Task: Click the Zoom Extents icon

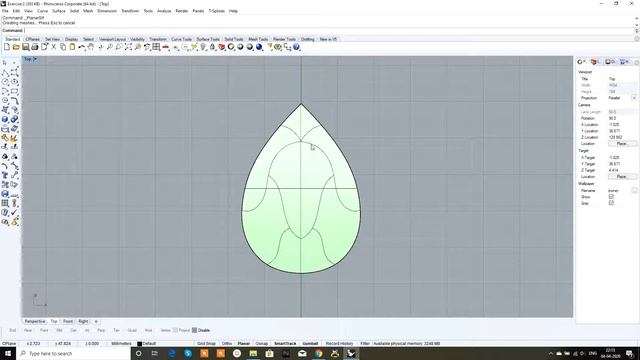Action: (x=128, y=47)
